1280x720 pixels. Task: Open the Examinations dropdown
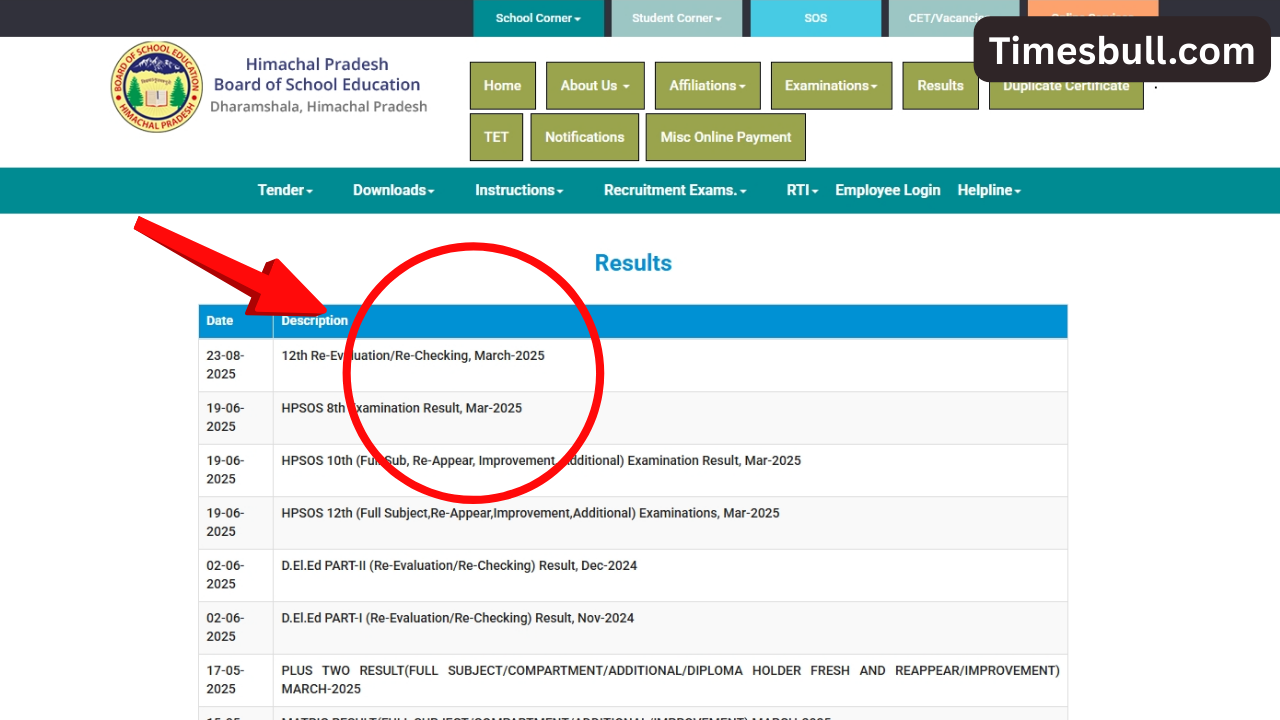click(831, 85)
